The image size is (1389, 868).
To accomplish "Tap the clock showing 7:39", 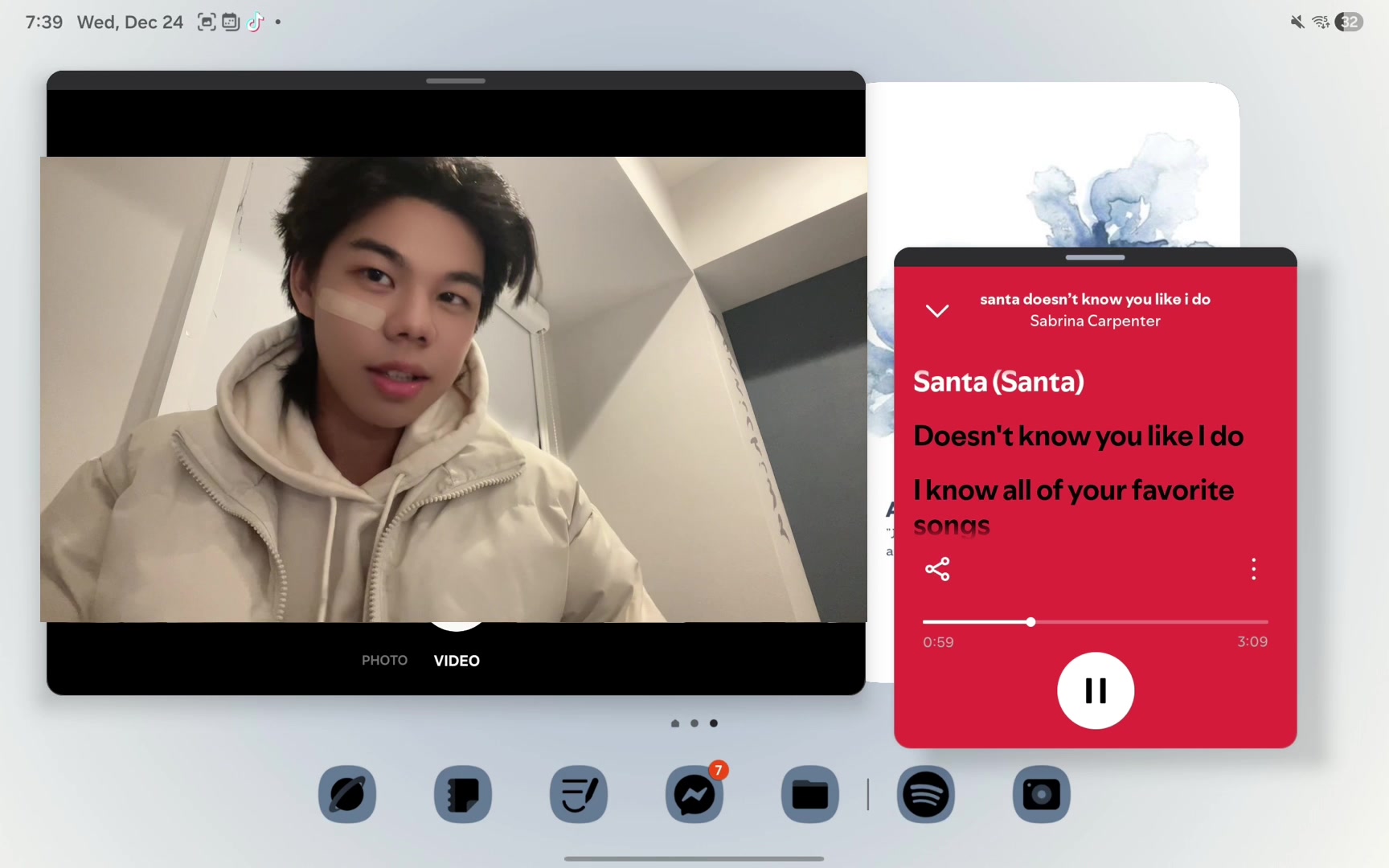I will point(43,22).
